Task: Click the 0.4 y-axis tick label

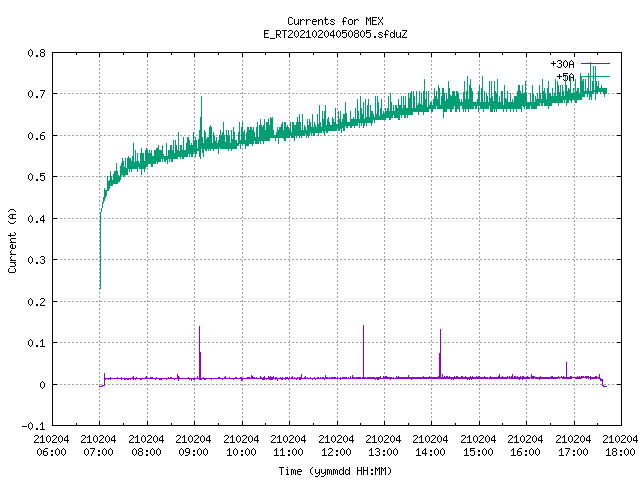Action: 36,219
